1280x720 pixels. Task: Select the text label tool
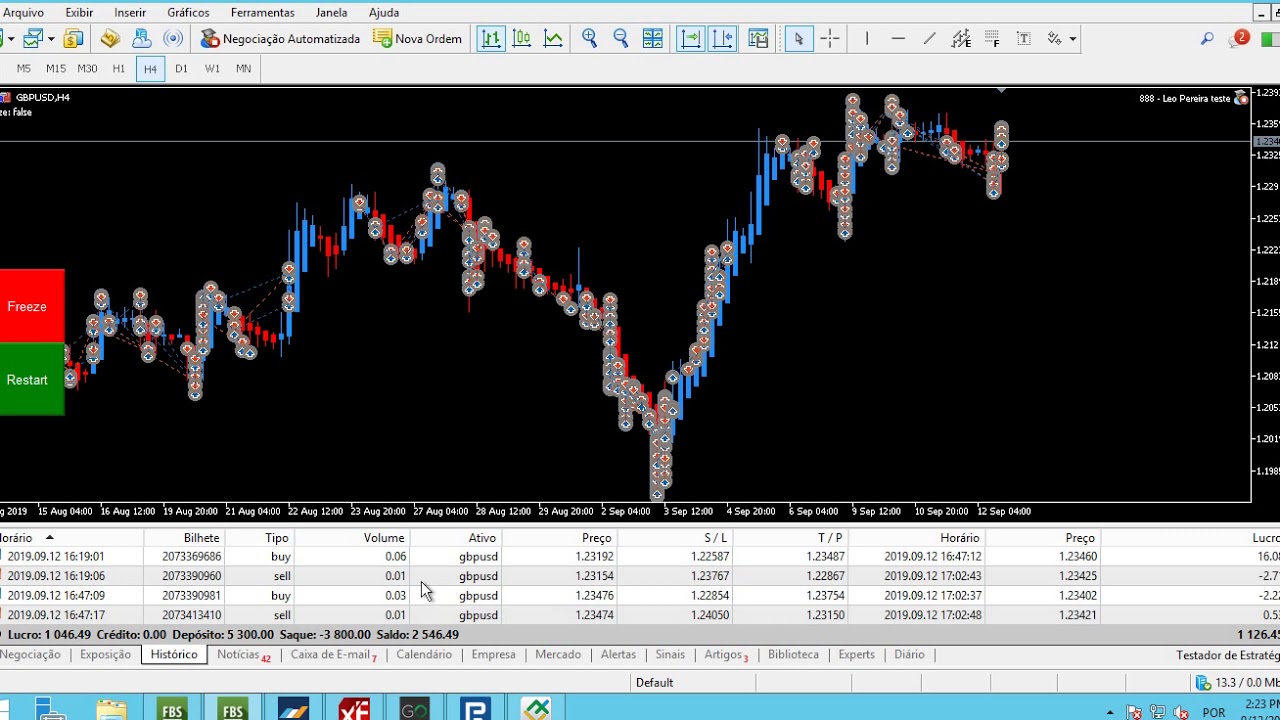[x=1024, y=39]
